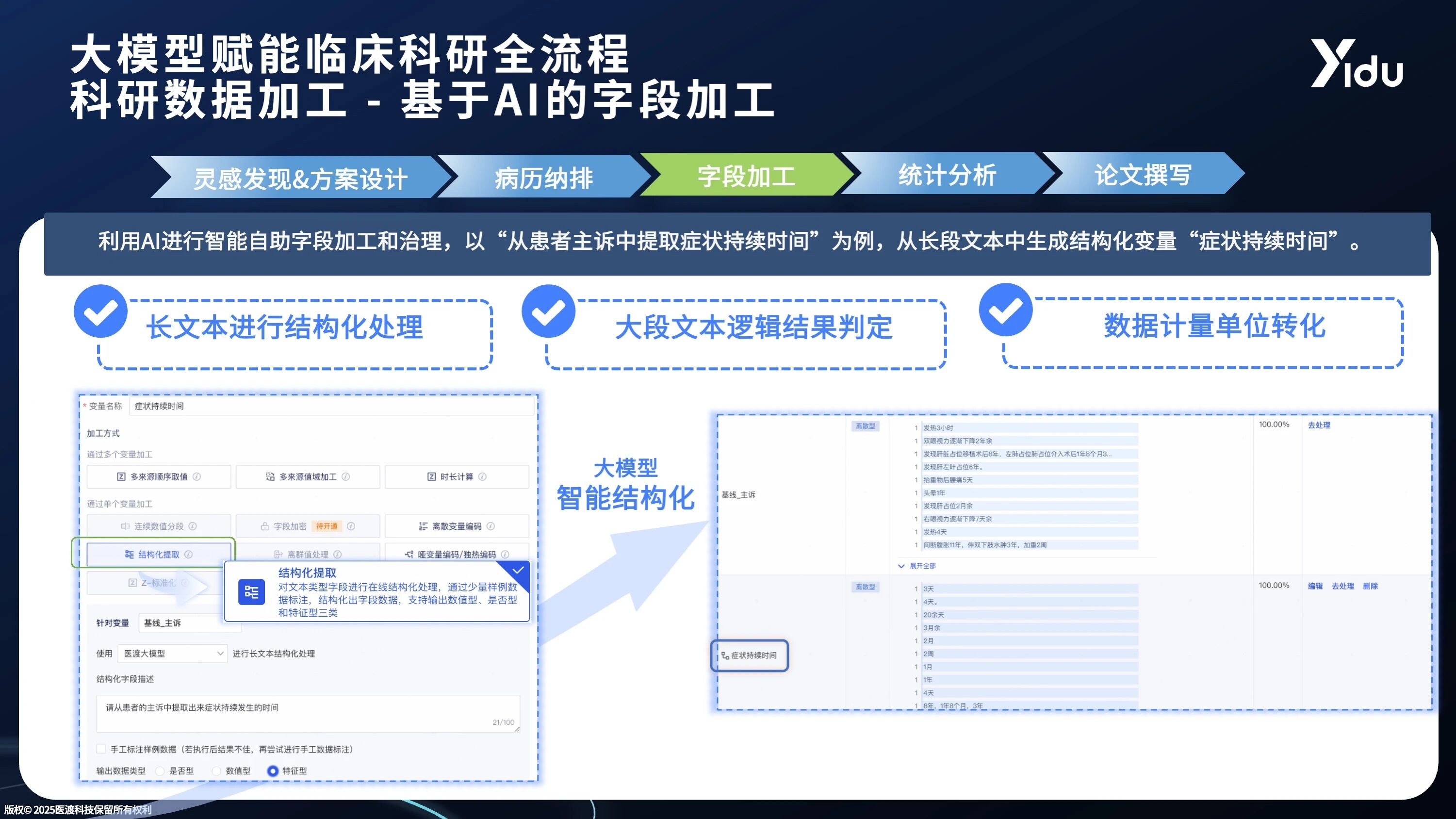Select the 是否型 output type radio
Image resolution: width=1456 pixels, height=819 pixels.
pyautogui.click(x=160, y=771)
